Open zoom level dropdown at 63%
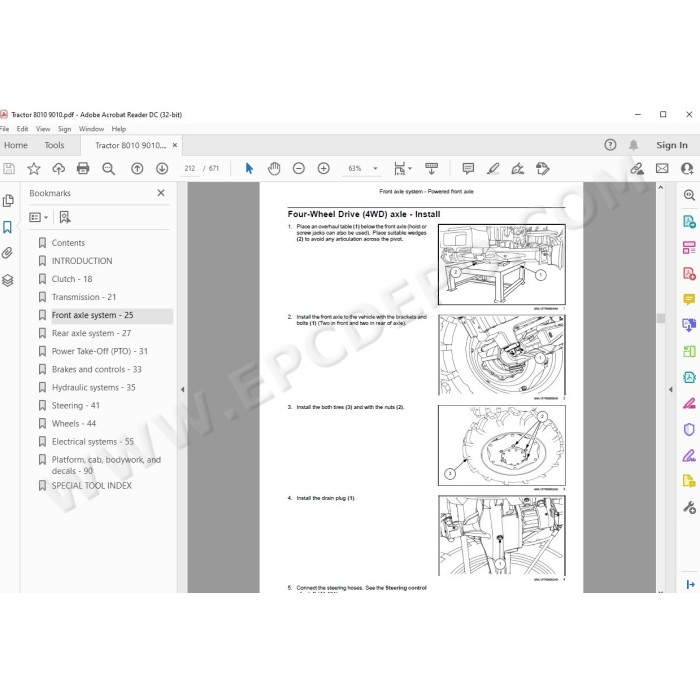This screenshot has width=700, height=700. click(375, 168)
